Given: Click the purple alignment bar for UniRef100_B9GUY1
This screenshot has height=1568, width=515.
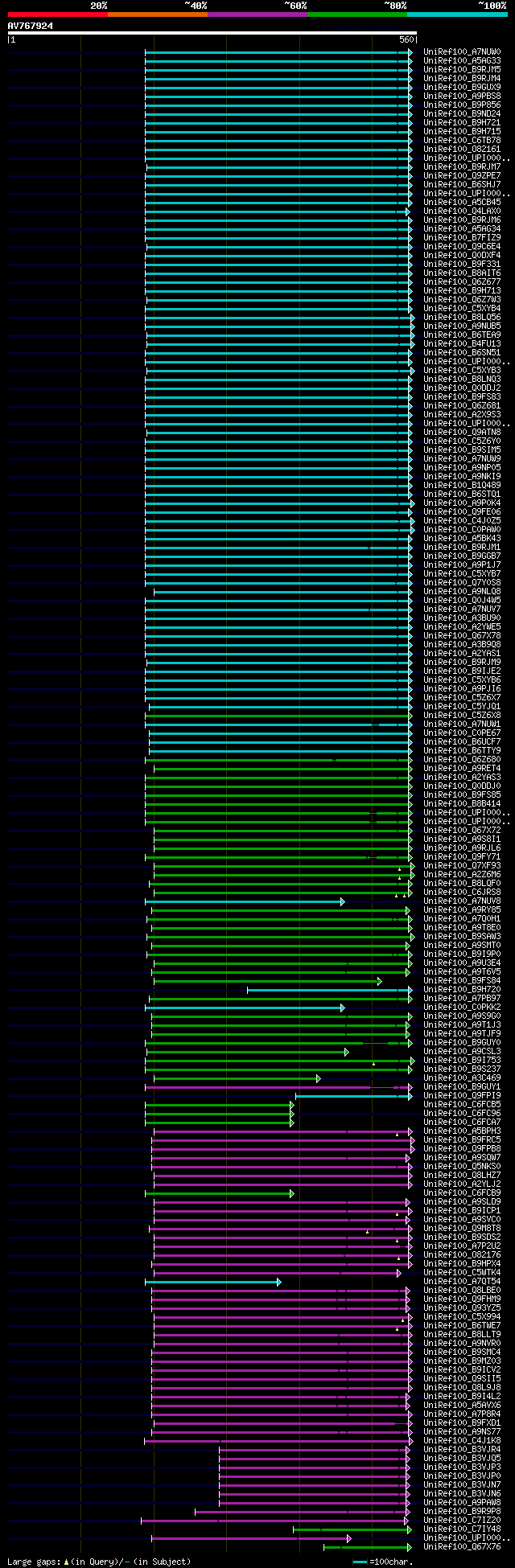Looking at the screenshot, I should coord(278,1087).
